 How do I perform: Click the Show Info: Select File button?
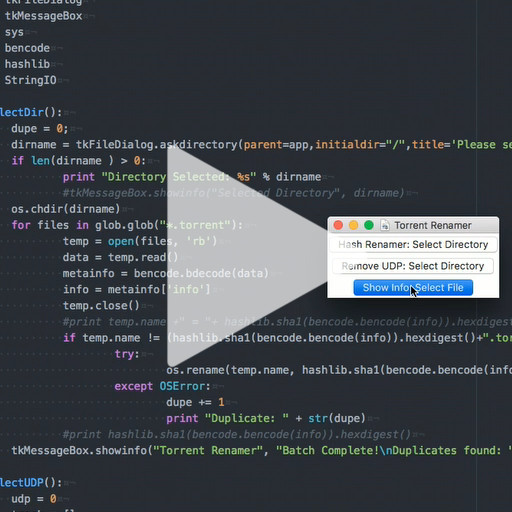coord(413,287)
